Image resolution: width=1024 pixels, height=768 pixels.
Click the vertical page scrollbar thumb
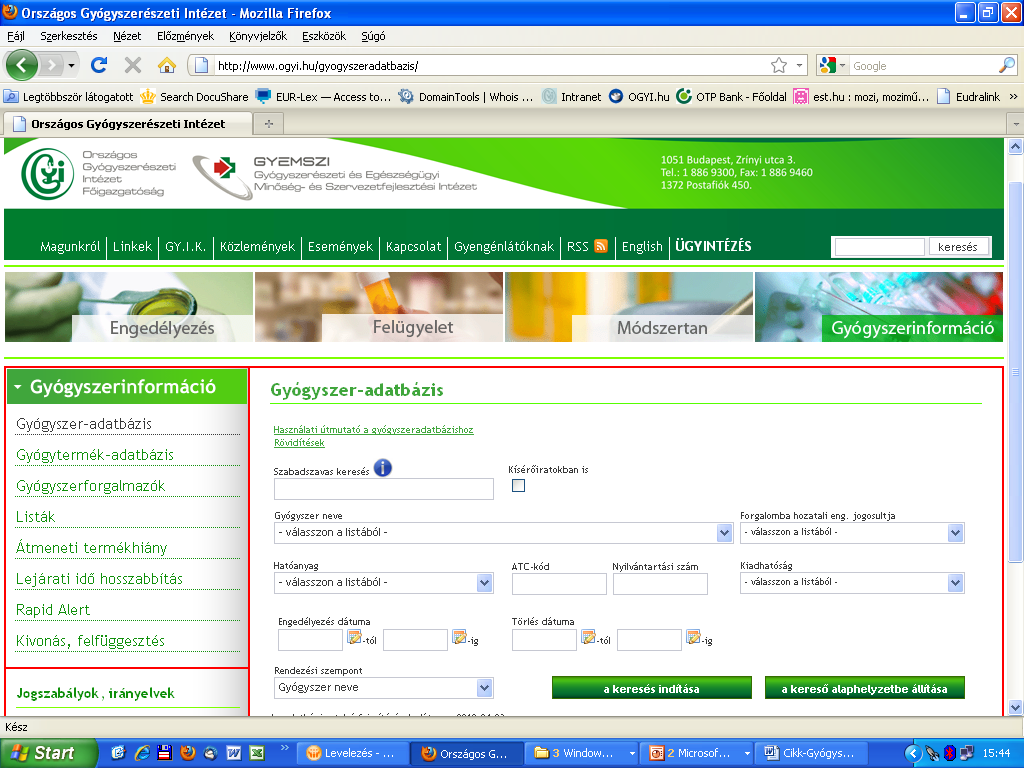click(1016, 372)
